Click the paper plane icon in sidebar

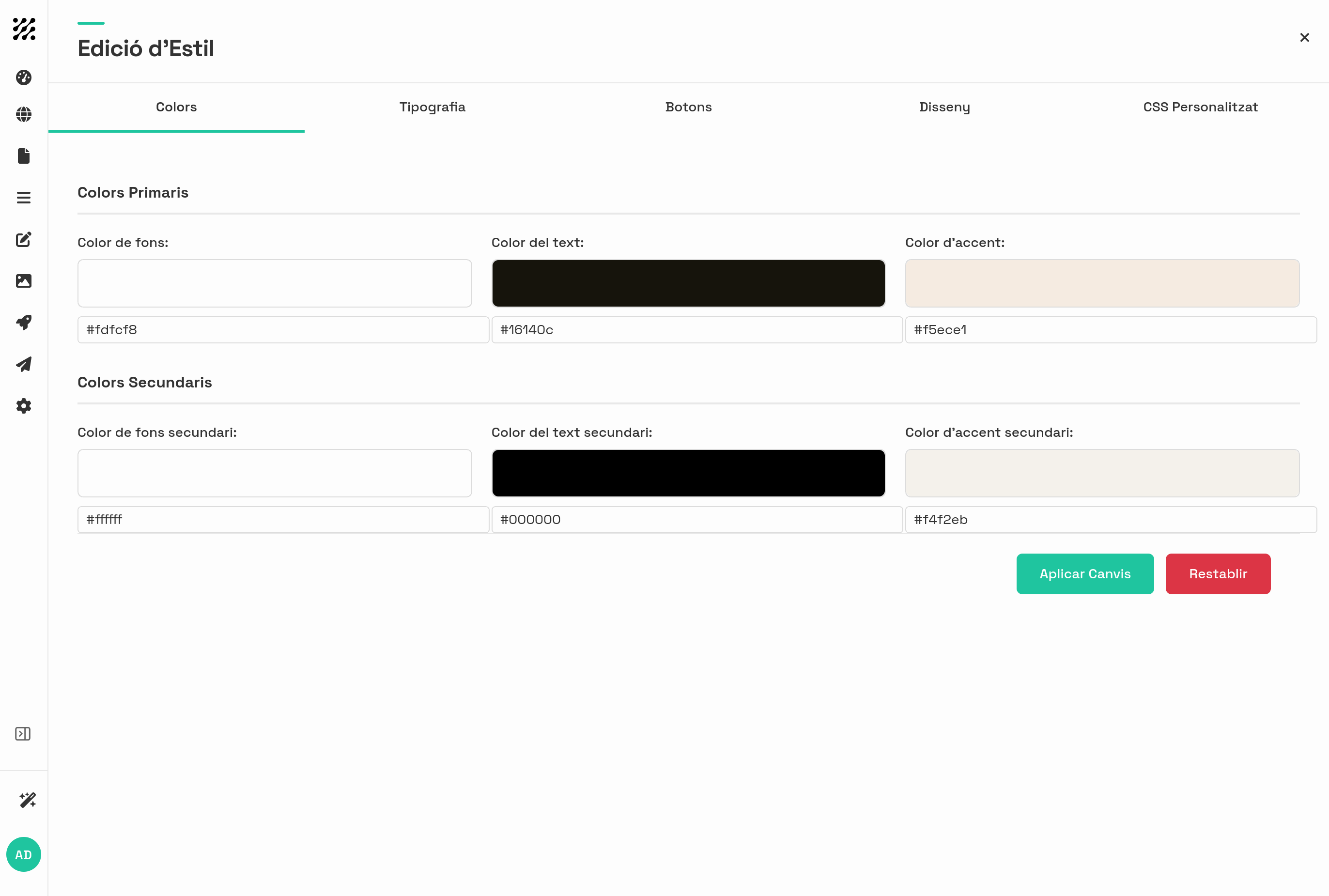point(23,364)
